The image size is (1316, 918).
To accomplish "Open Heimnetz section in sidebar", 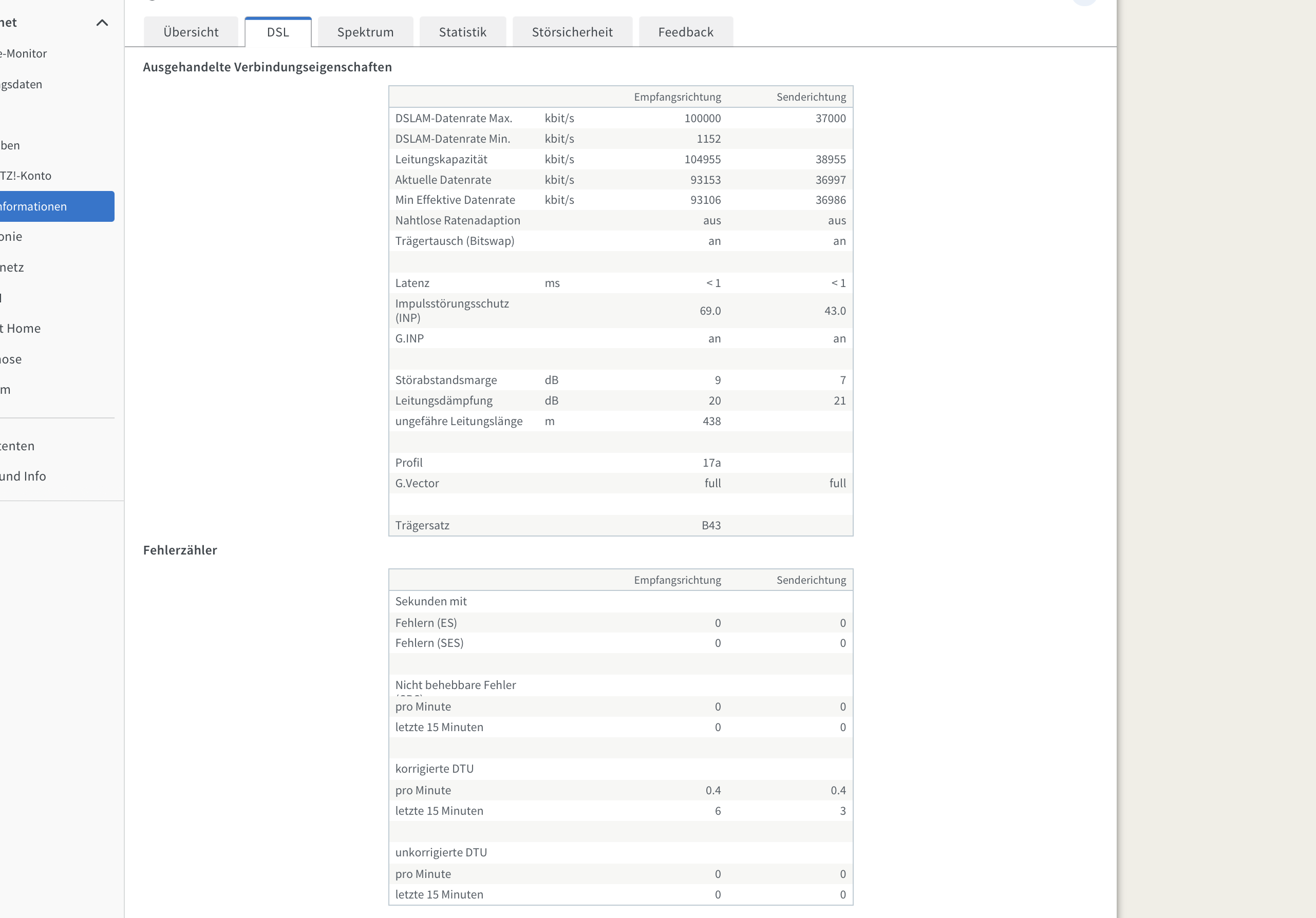I will pyautogui.click(x=12, y=267).
